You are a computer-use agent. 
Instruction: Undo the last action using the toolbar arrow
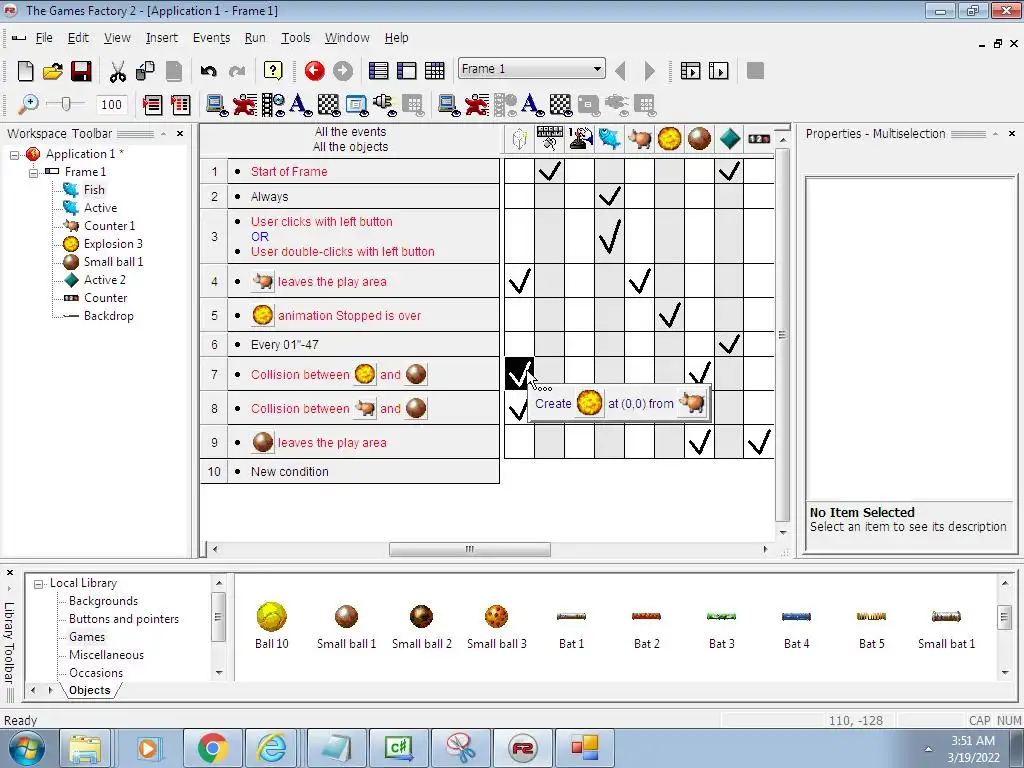[x=208, y=71]
